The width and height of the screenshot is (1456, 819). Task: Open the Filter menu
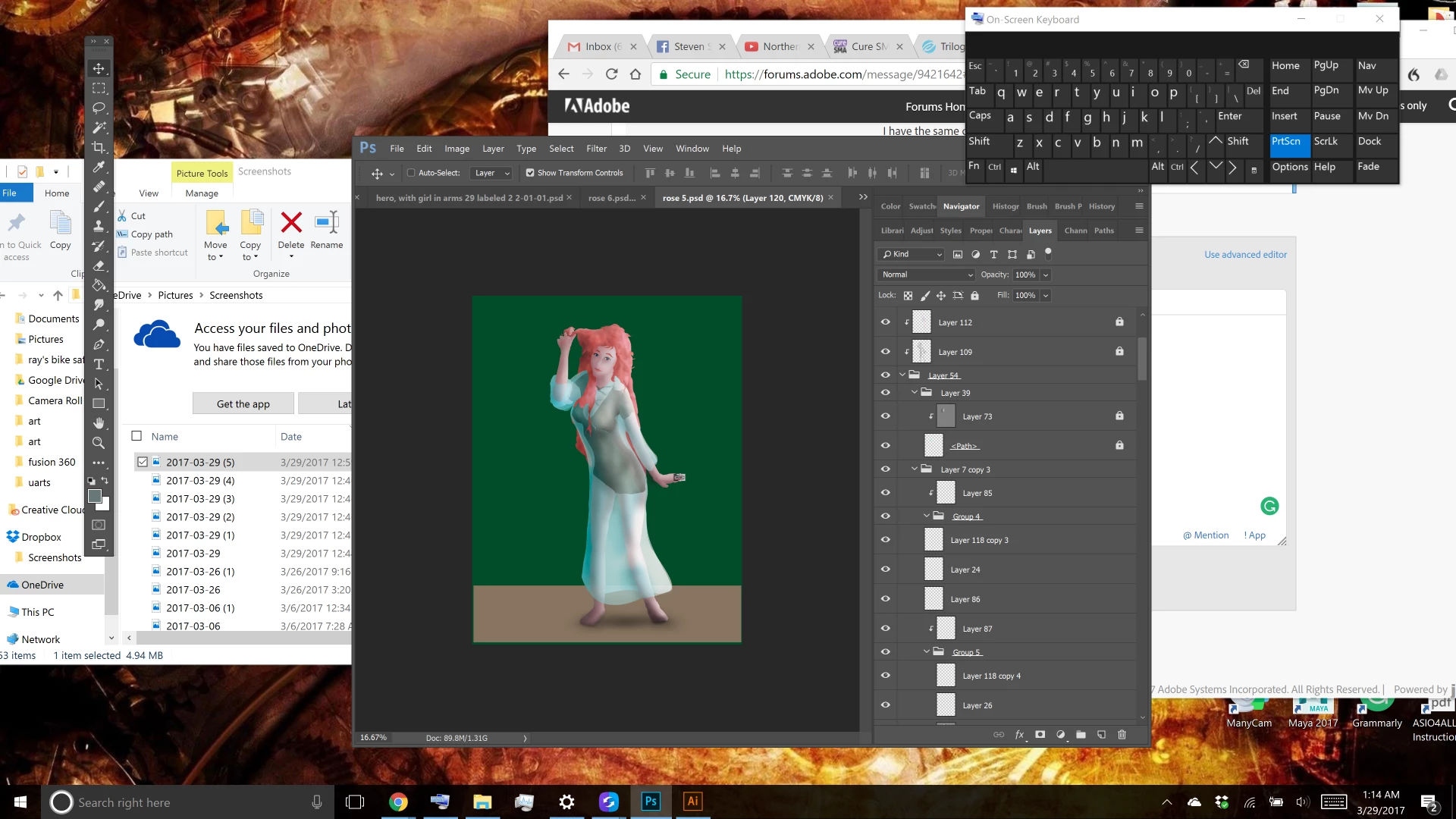pos(596,149)
